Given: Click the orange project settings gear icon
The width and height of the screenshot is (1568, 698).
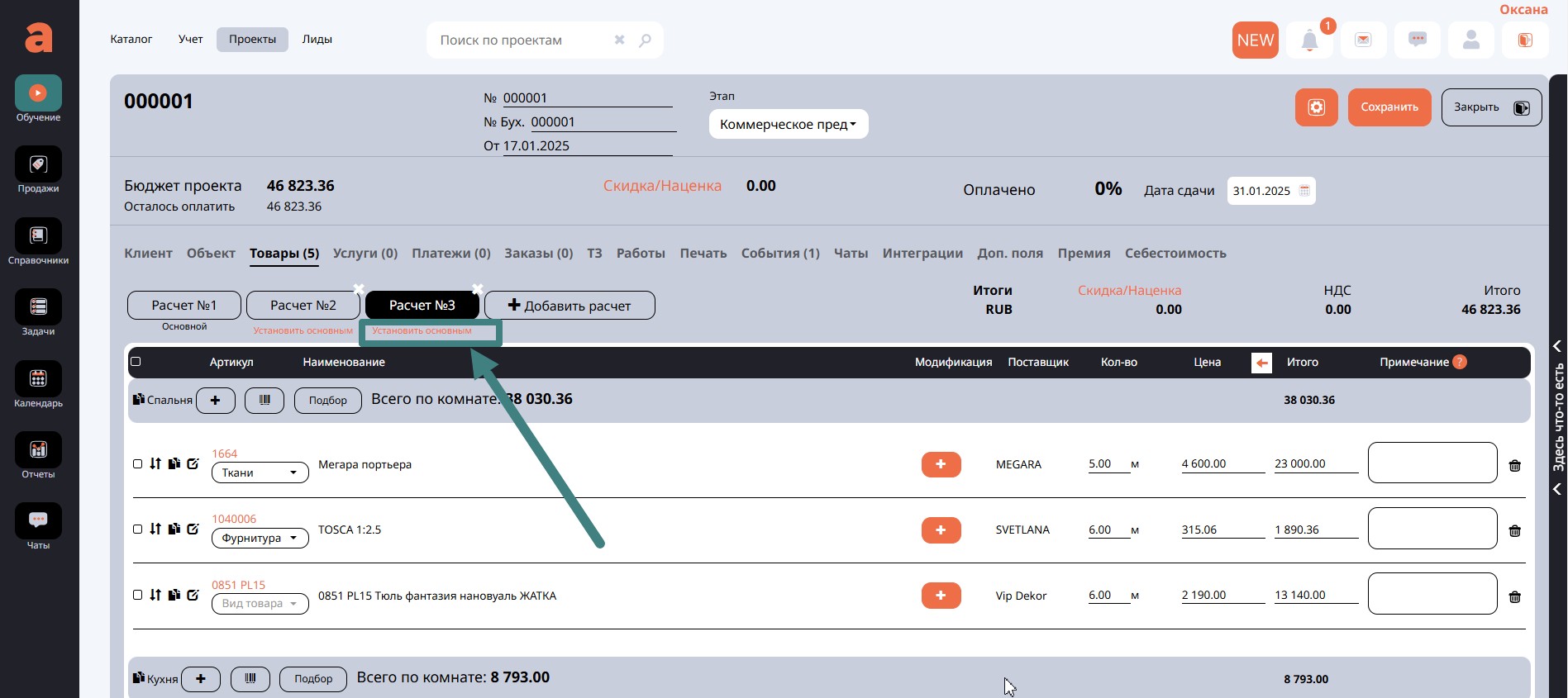Looking at the screenshot, I should tap(1316, 107).
